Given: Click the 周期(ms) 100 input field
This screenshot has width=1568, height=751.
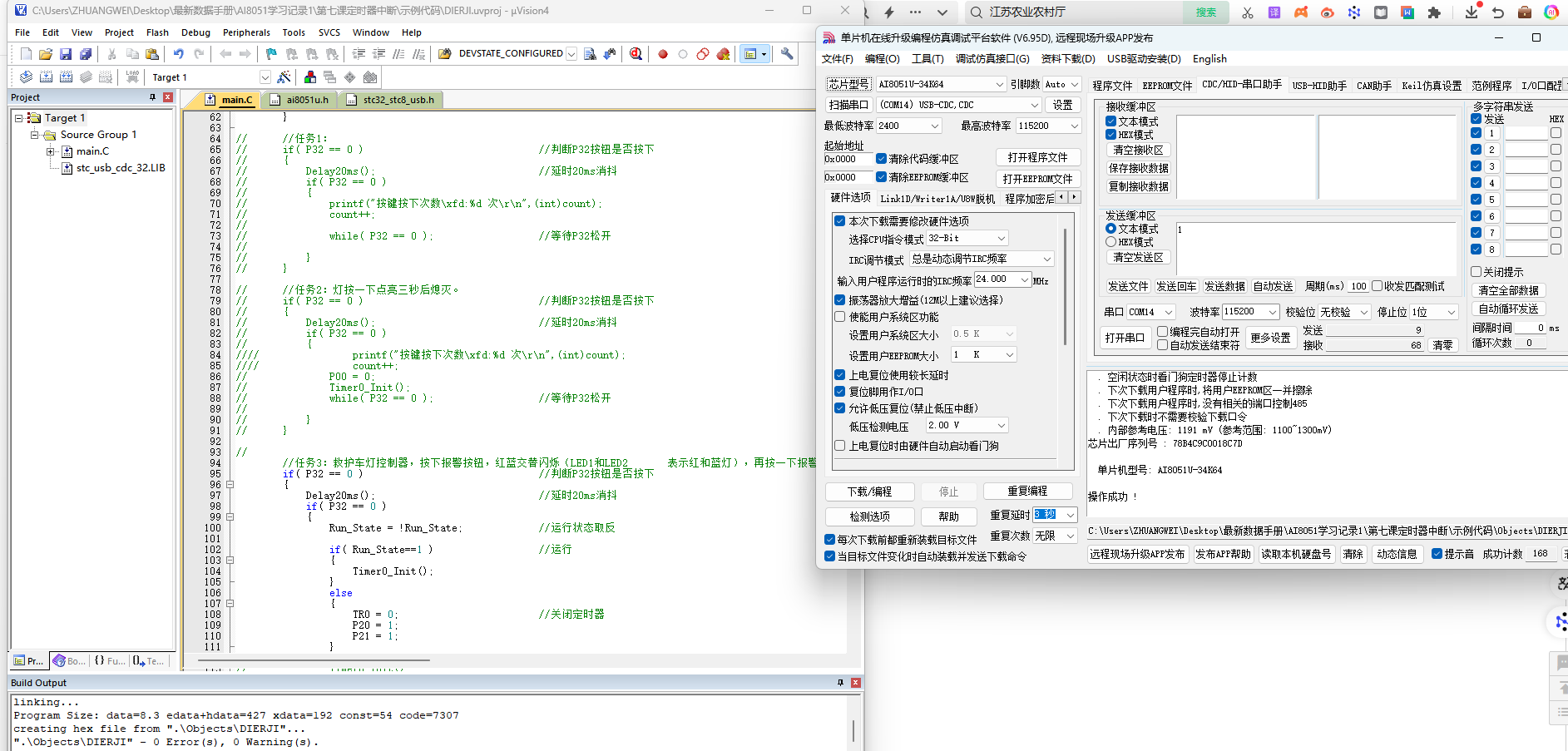Looking at the screenshot, I should 1358,286.
